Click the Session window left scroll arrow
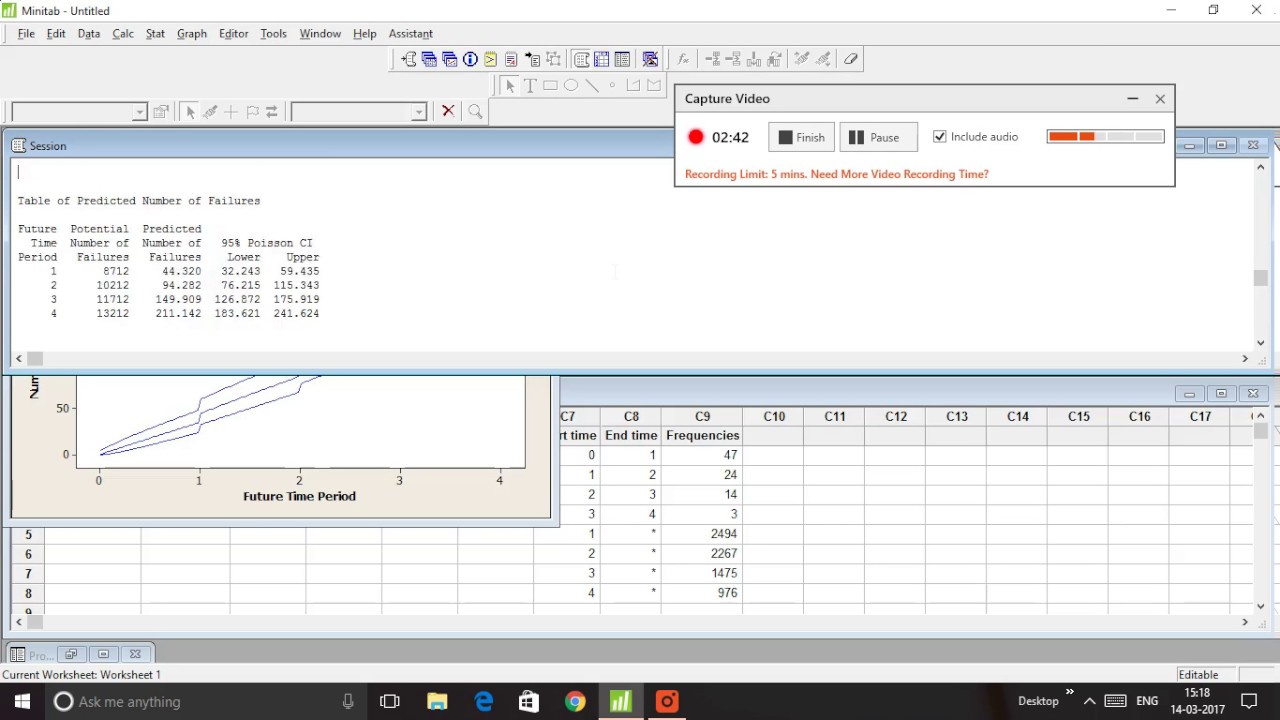The image size is (1280, 720). click(x=19, y=358)
